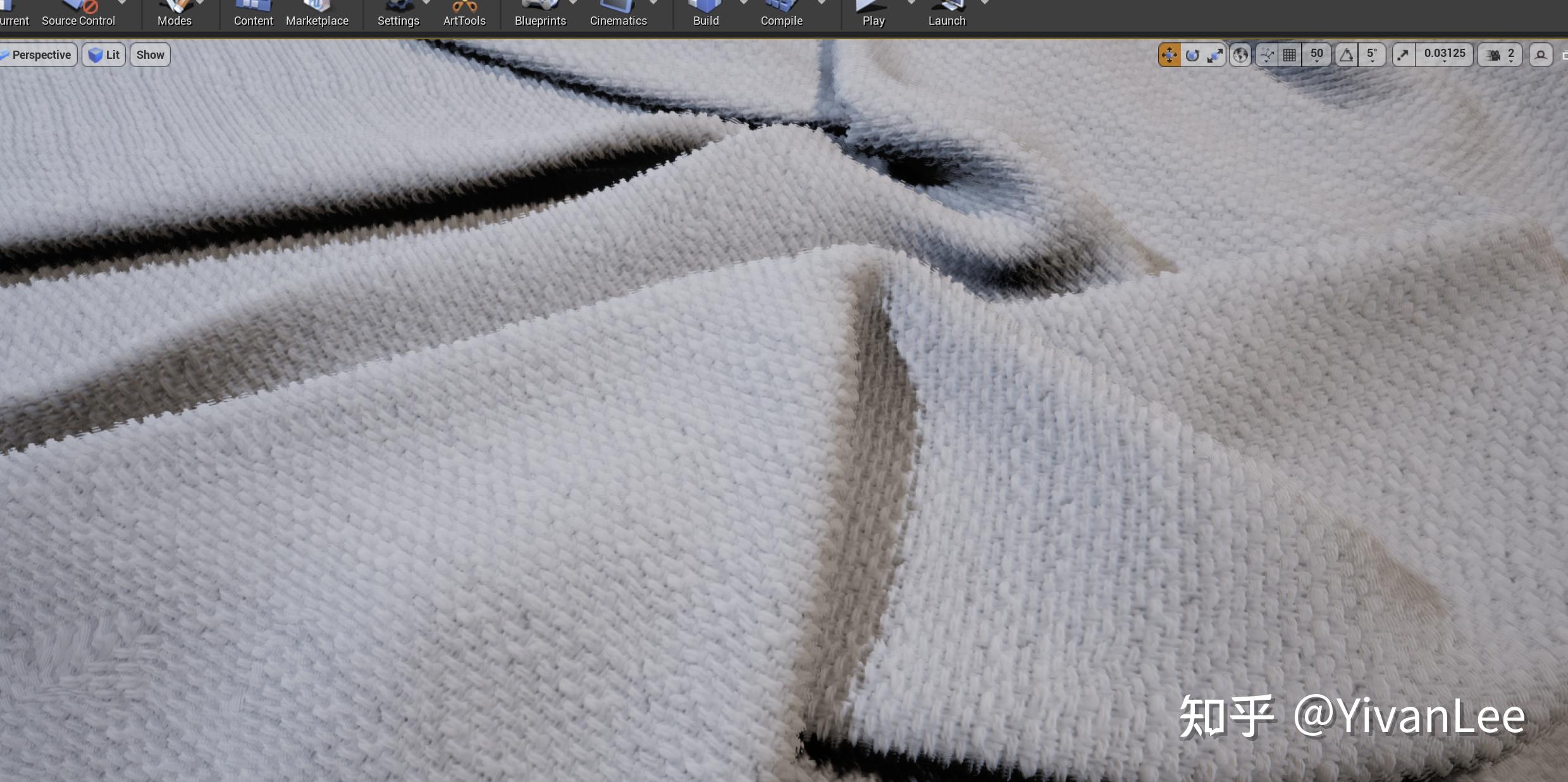Open the surface snapping options icon

pos(1266,55)
